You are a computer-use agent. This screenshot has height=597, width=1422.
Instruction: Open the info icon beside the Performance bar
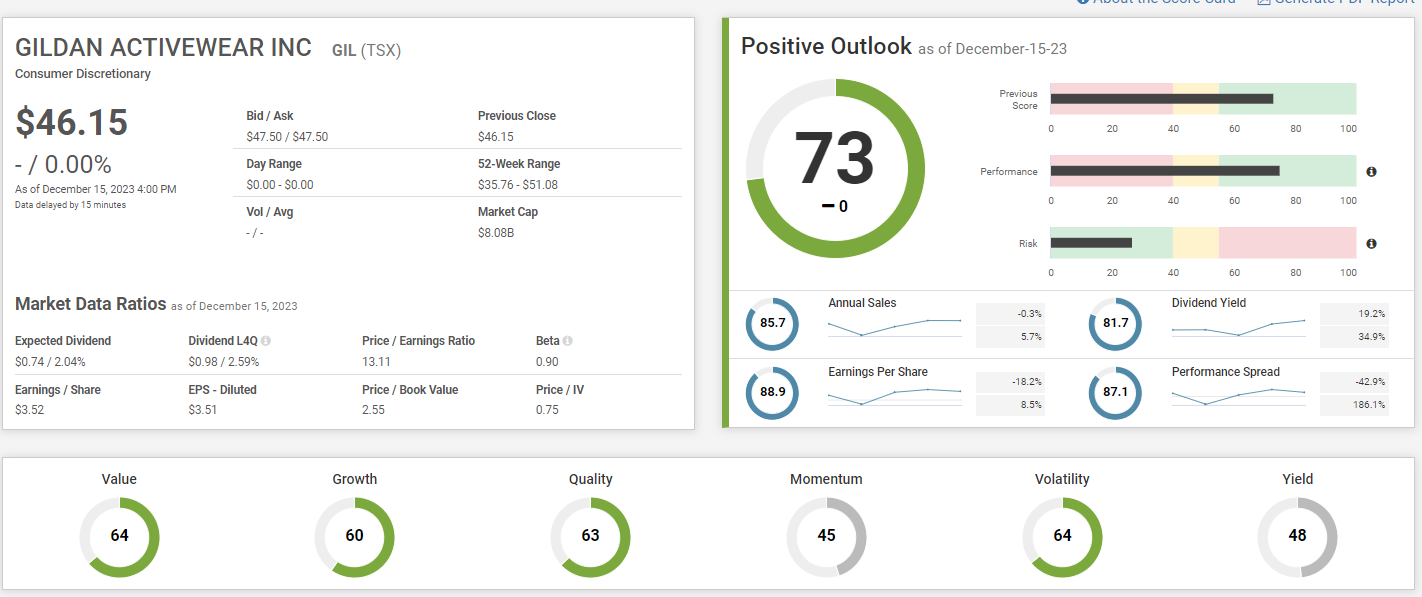(1371, 172)
